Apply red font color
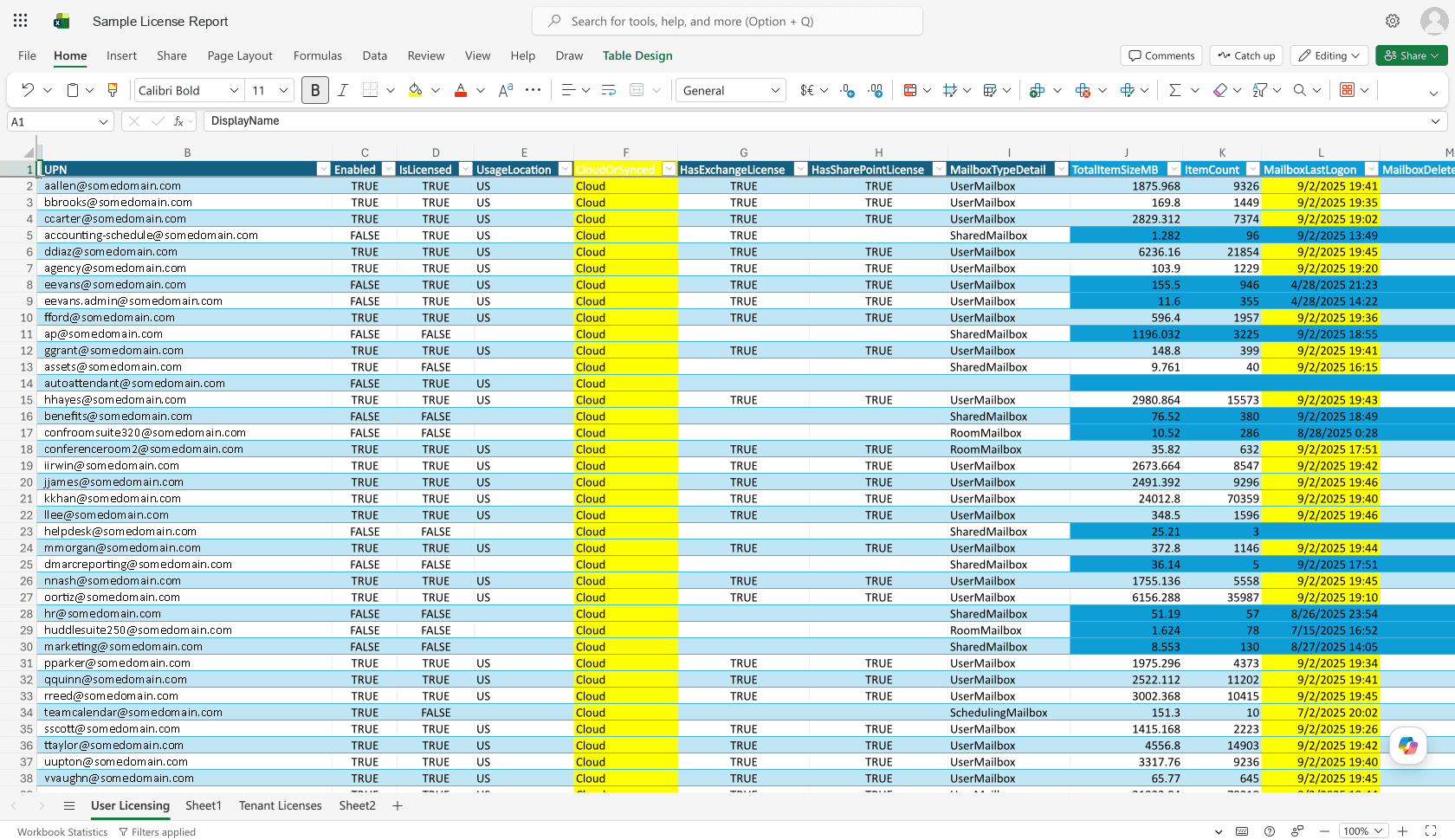1455x840 pixels. pos(461,90)
